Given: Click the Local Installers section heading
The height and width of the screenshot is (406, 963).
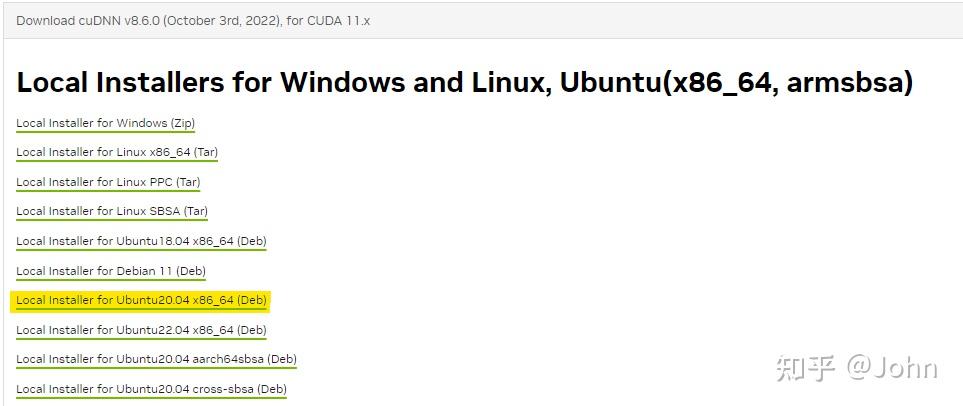Looking at the screenshot, I should [465, 83].
